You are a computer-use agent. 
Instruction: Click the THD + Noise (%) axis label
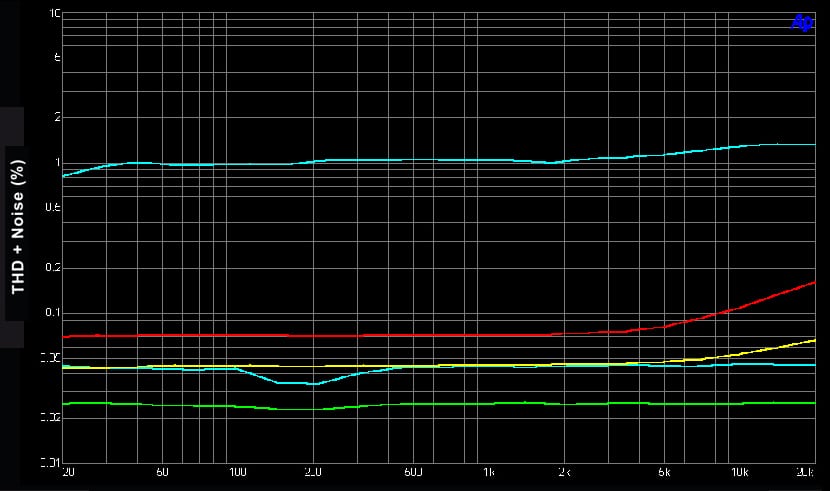17,227
